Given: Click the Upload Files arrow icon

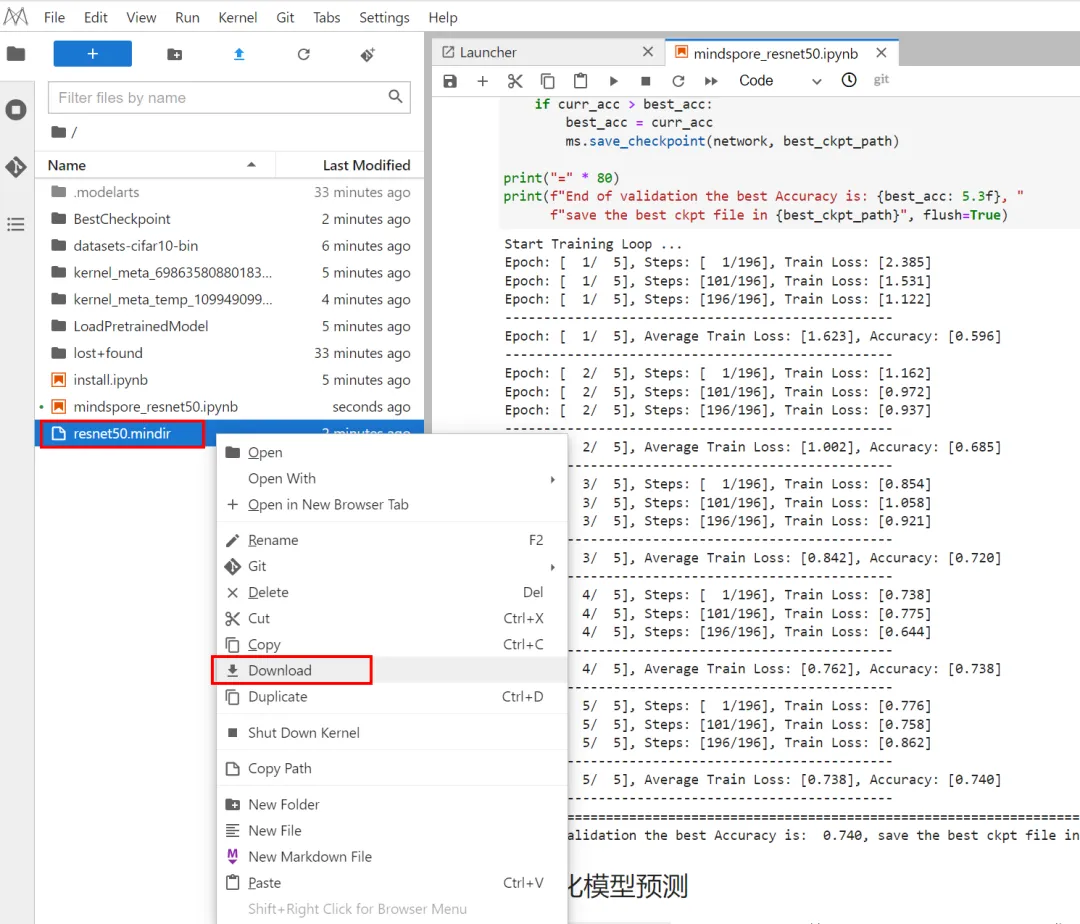Looking at the screenshot, I should (x=239, y=54).
